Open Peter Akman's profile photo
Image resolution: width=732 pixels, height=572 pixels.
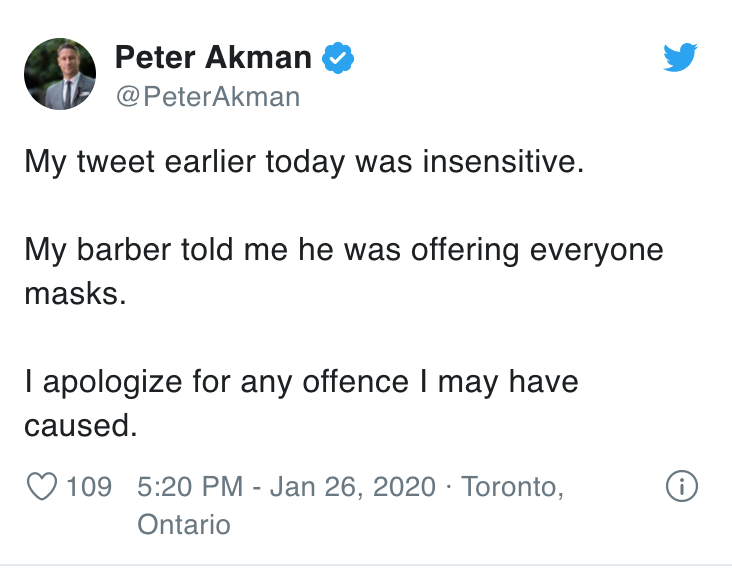point(60,74)
